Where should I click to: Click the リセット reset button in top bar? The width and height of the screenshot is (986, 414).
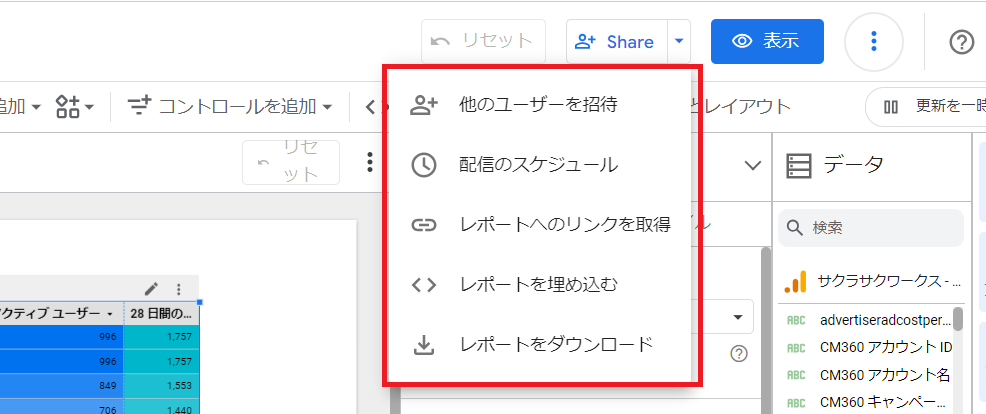tap(483, 42)
